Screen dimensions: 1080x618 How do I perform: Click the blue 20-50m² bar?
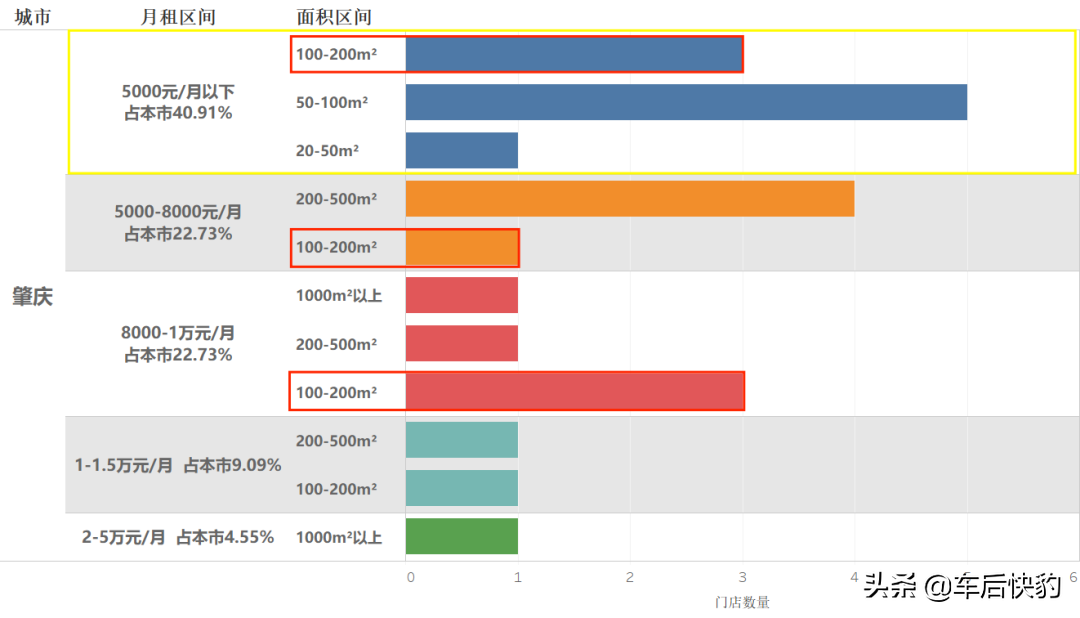point(461,150)
